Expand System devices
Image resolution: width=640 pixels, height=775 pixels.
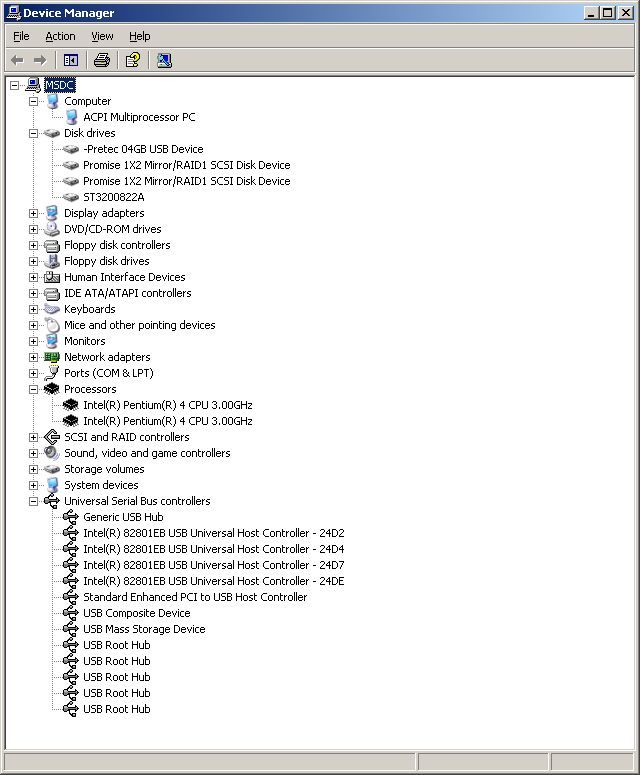point(33,485)
